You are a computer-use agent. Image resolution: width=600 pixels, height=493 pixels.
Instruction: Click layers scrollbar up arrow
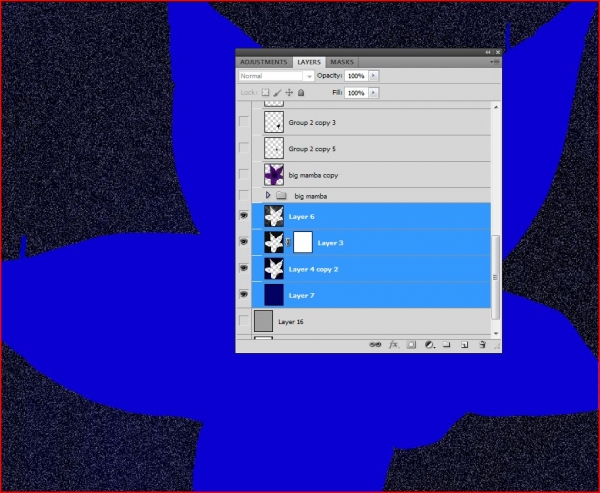(x=496, y=107)
